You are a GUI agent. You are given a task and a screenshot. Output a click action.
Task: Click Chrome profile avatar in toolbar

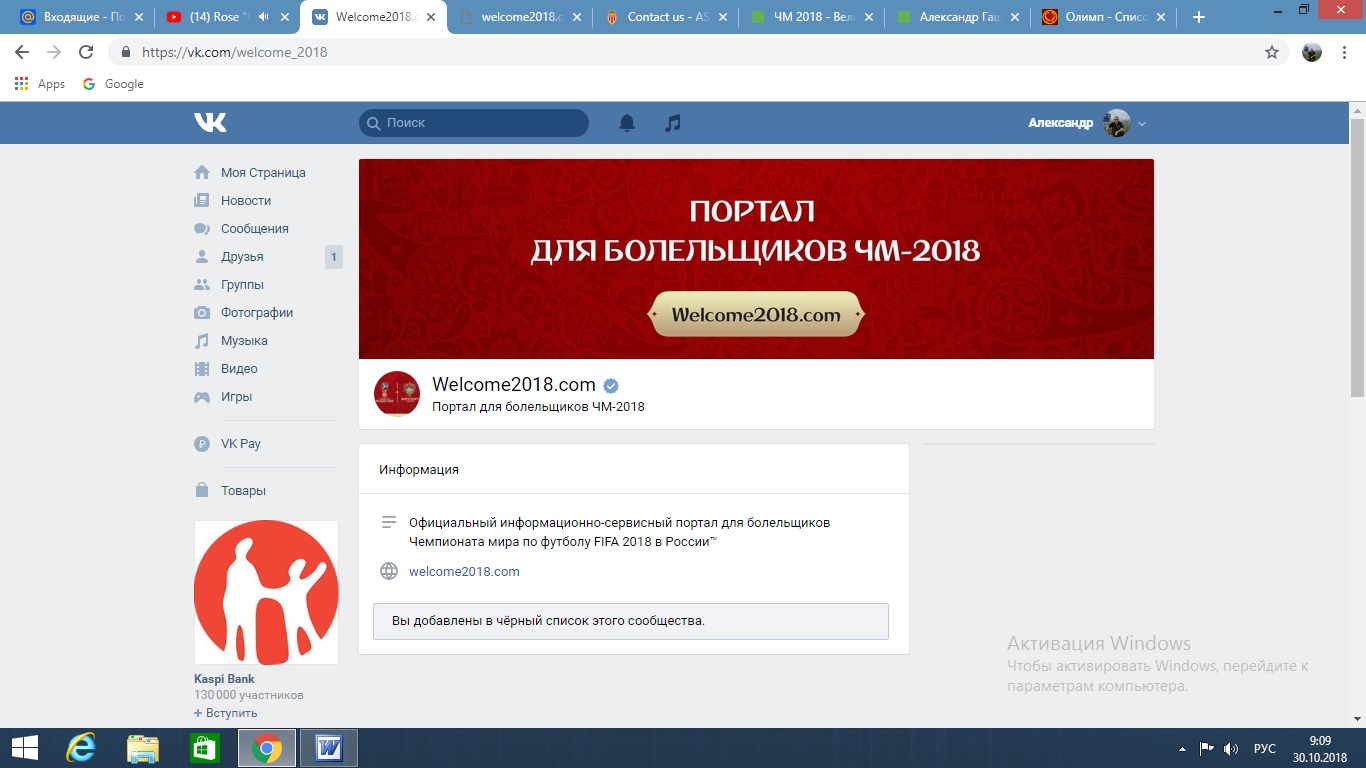click(x=1312, y=52)
